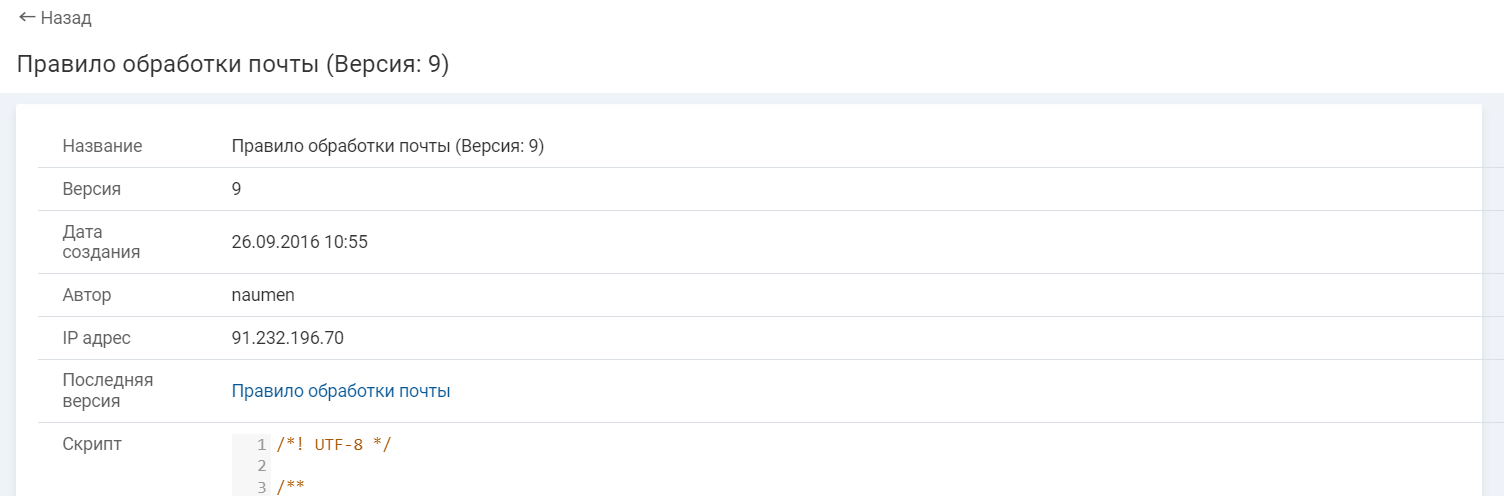1504x496 pixels.
Task: Click the "Дата создания" field label
Action: pos(101,242)
